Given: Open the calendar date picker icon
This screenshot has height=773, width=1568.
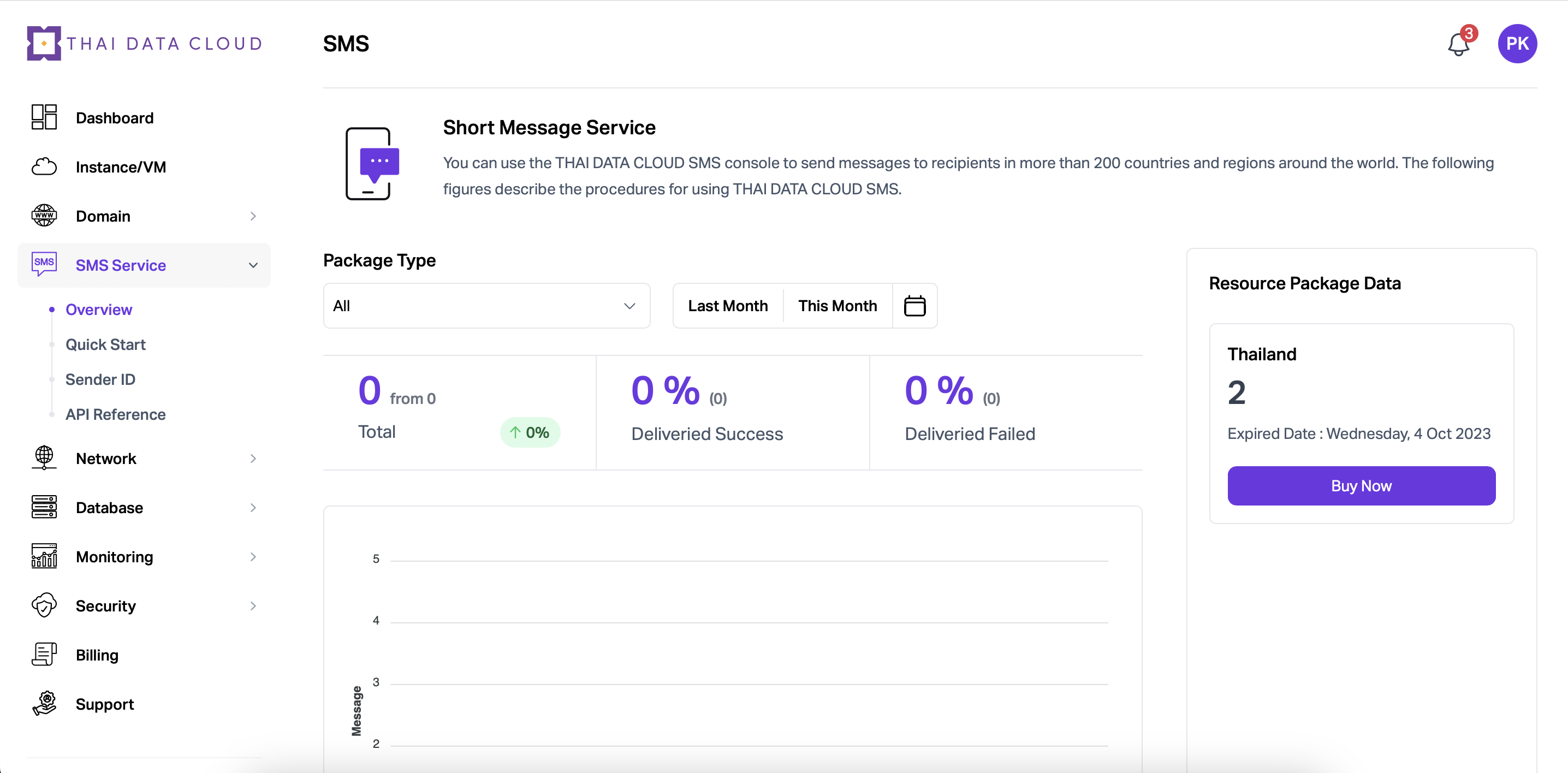Looking at the screenshot, I should pos(914,306).
